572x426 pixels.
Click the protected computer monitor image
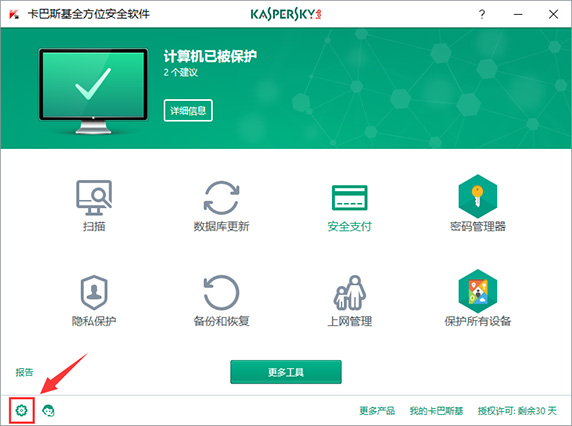[x=93, y=91]
